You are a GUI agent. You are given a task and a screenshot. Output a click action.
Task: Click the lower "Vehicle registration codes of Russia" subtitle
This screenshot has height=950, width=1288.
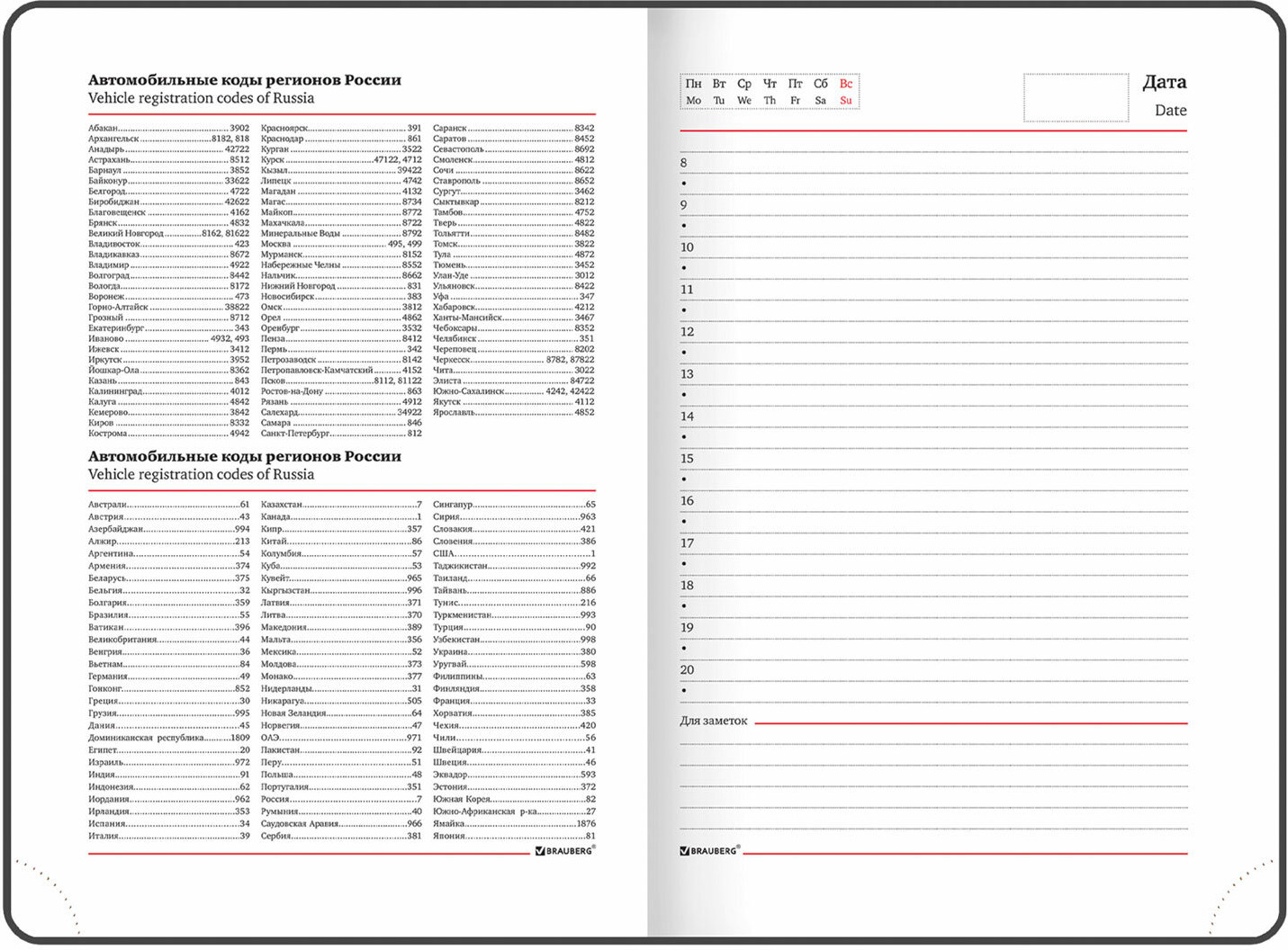[201, 474]
